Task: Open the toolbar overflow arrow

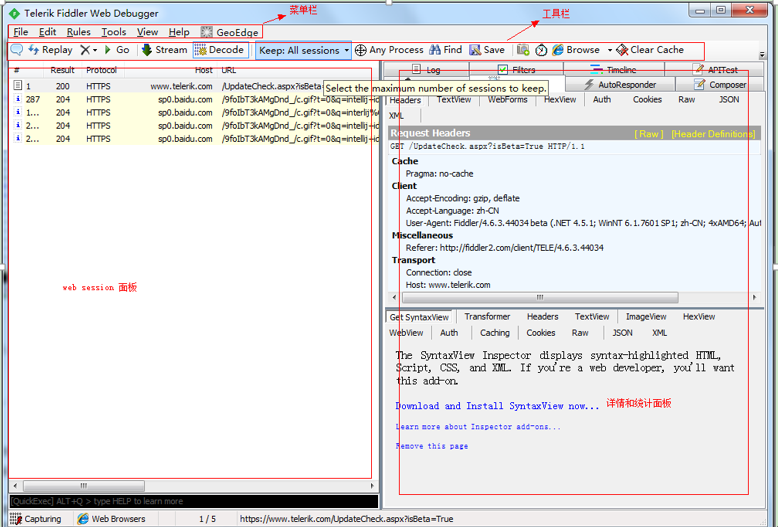Action: [x=763, y=55]
